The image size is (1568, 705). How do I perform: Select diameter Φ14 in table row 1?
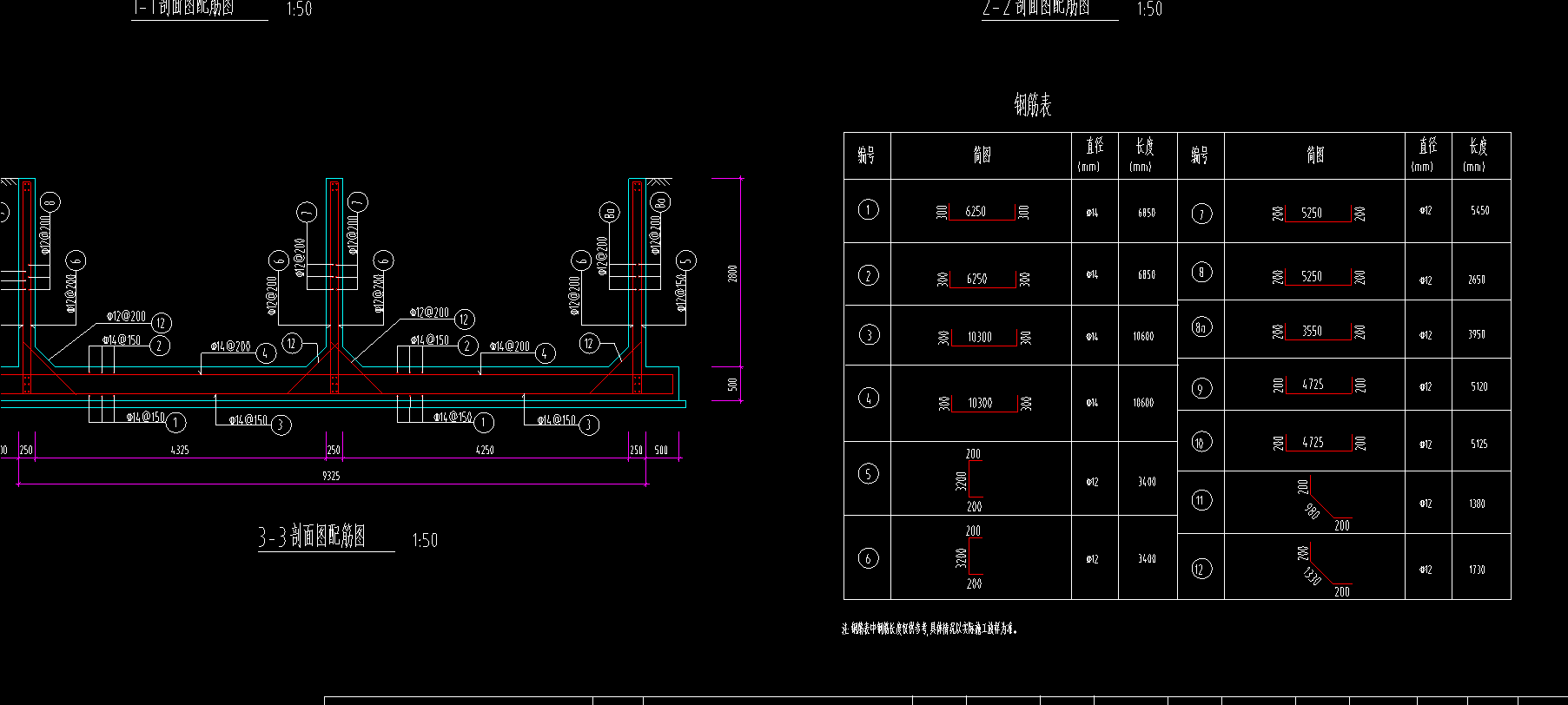(x=1092, y=212)
